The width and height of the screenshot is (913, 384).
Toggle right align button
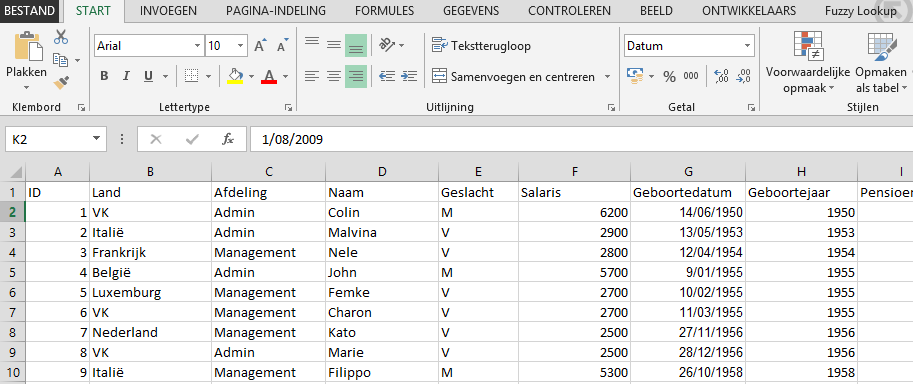point(356,76)
